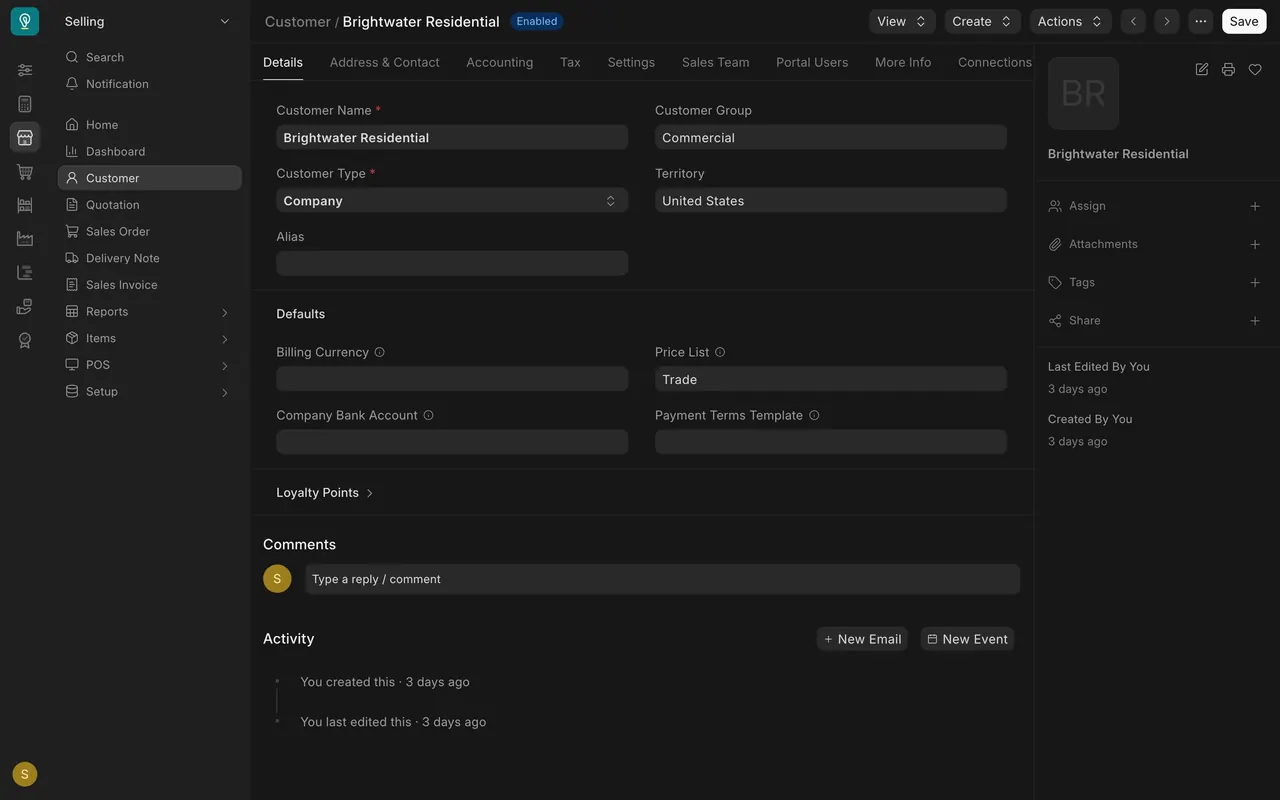Screen dimensions: 1280x800
Task: Open the Selling workspace switcher dropdown
Action: click(148, 21)
